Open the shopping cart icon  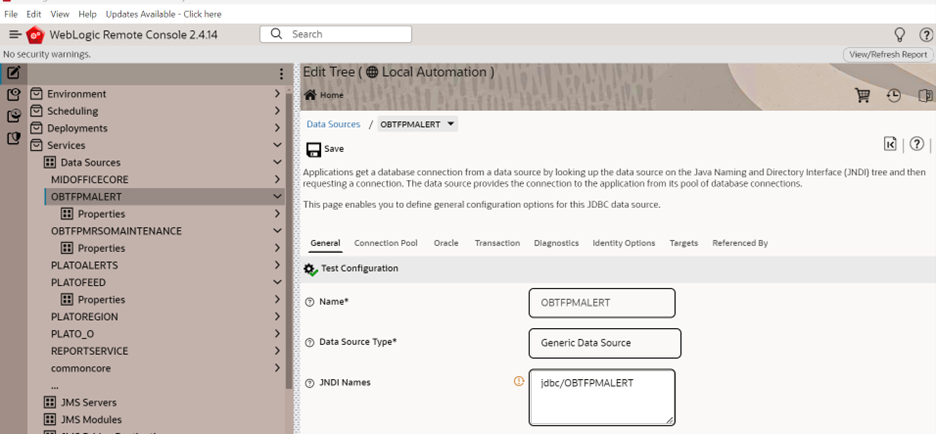click(x=863, y=96)
